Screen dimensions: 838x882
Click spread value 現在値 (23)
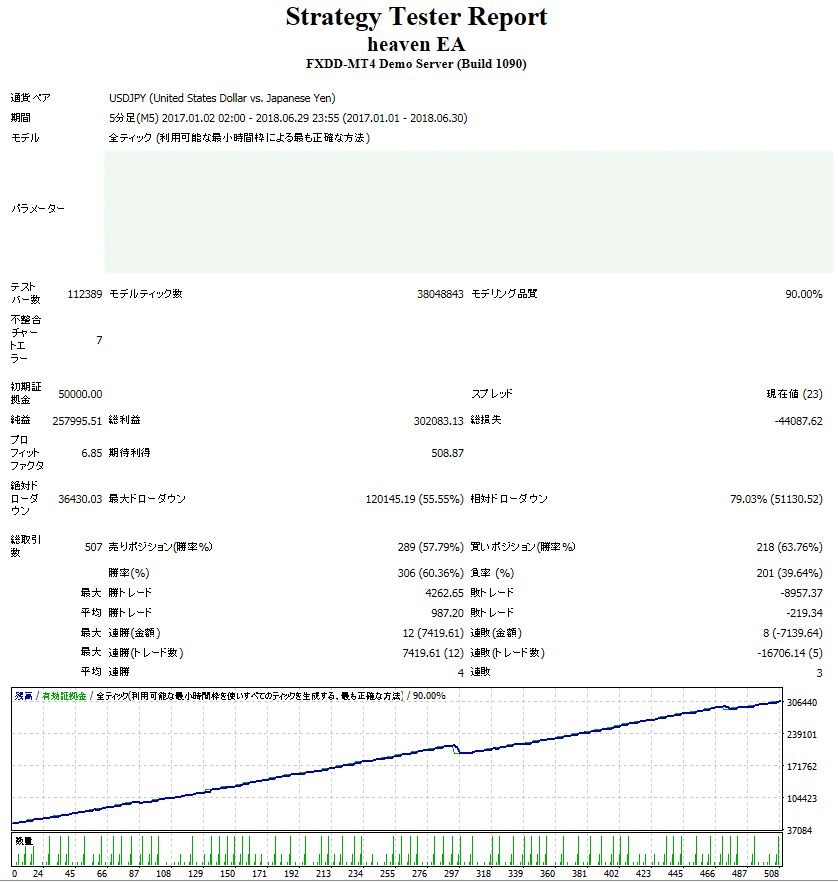coord(794,394)
